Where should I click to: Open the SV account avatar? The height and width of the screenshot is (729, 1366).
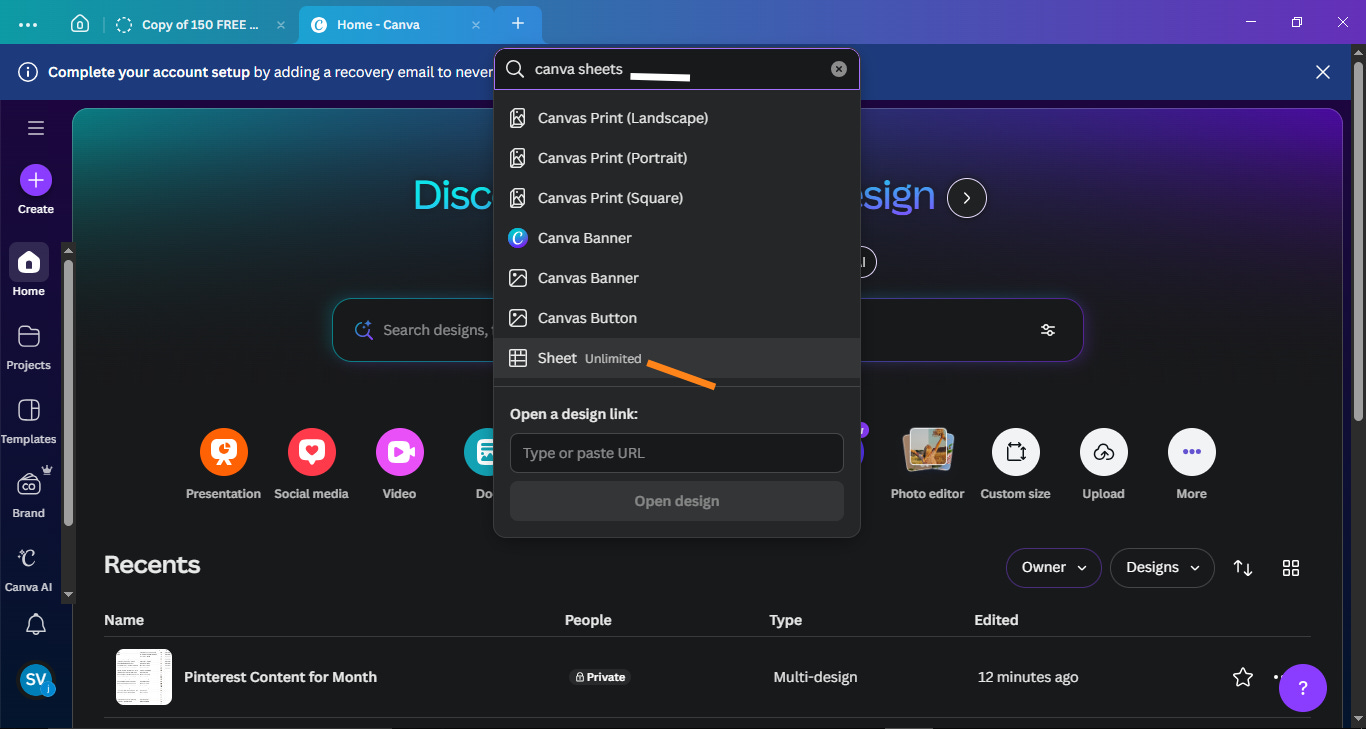[x=36, y=680]
